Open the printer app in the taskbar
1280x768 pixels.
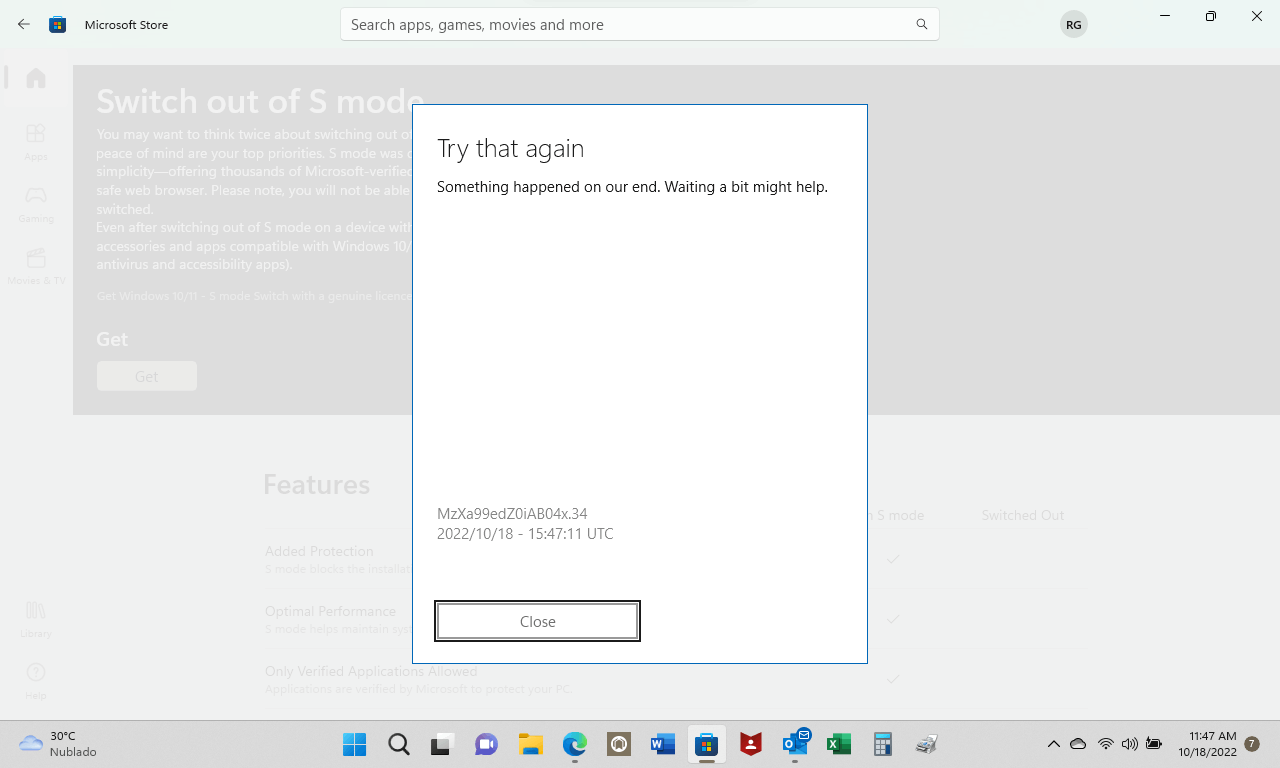click(x=927, y=744)
